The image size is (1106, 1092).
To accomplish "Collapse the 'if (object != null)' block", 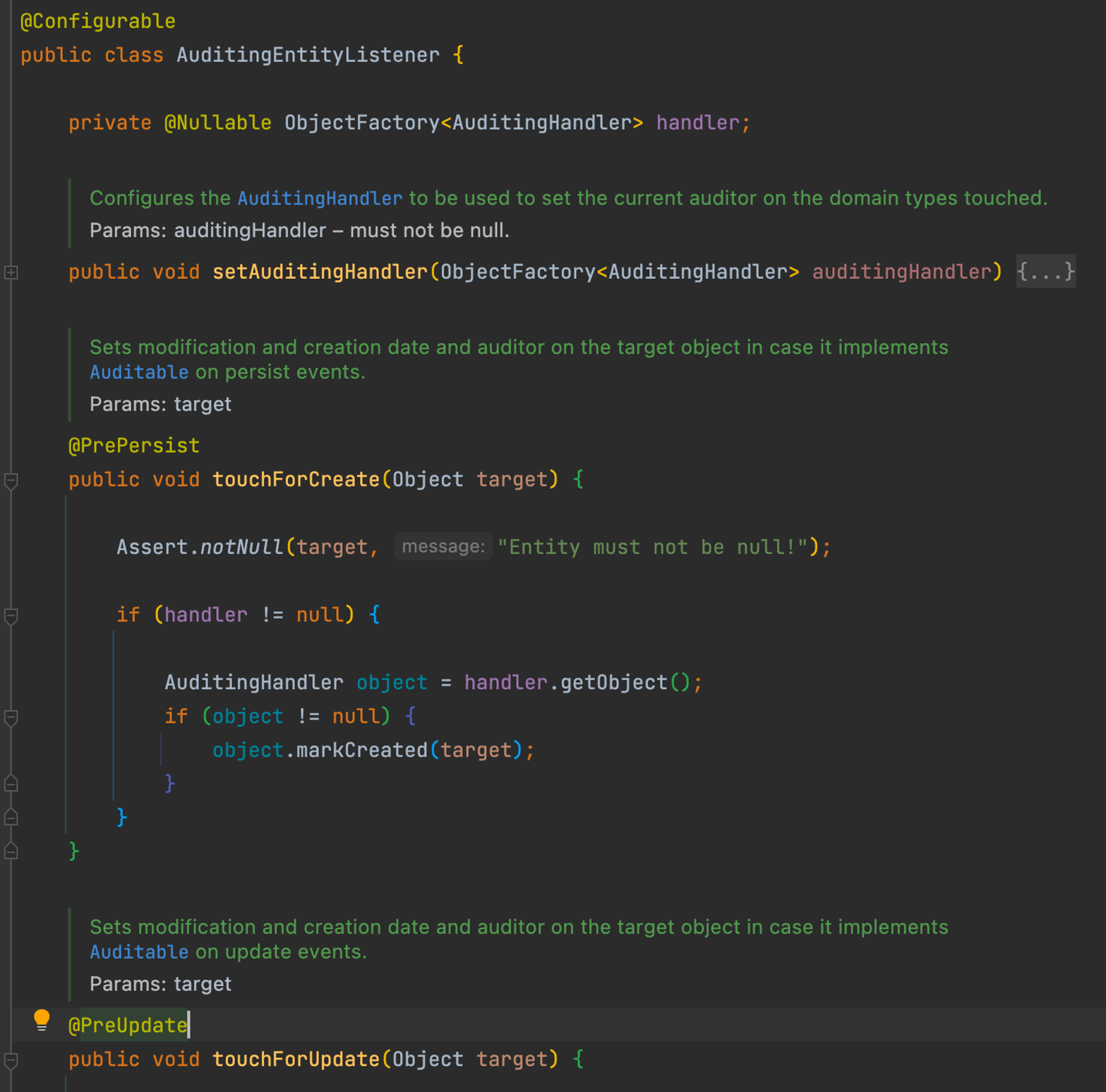I will [x=11, y=718].
